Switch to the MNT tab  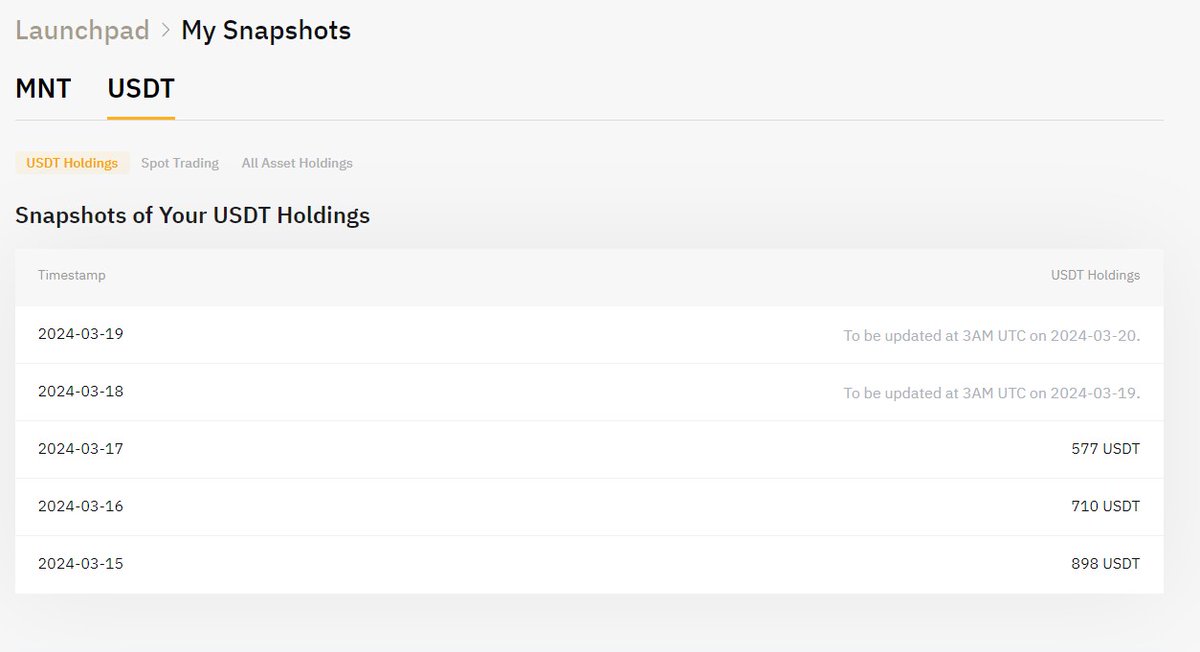click(43, 89)
